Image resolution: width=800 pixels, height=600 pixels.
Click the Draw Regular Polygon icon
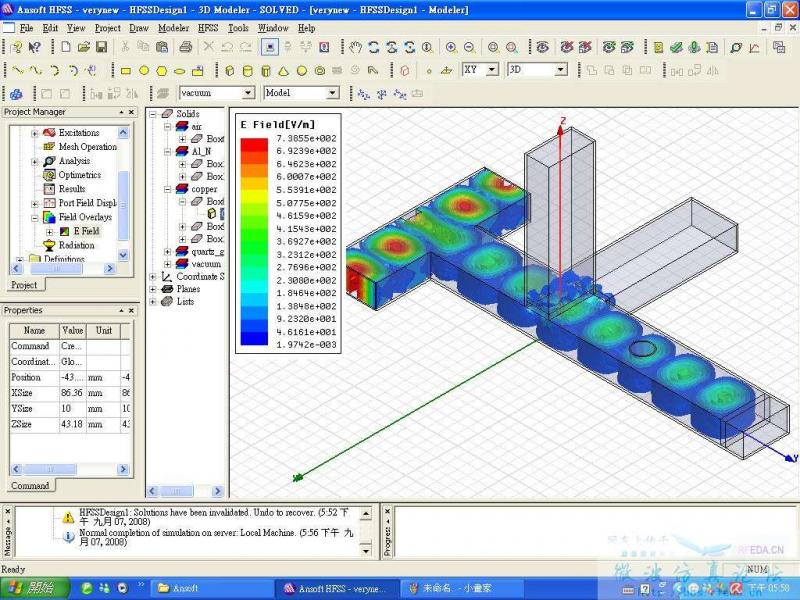tap(162, 71)
